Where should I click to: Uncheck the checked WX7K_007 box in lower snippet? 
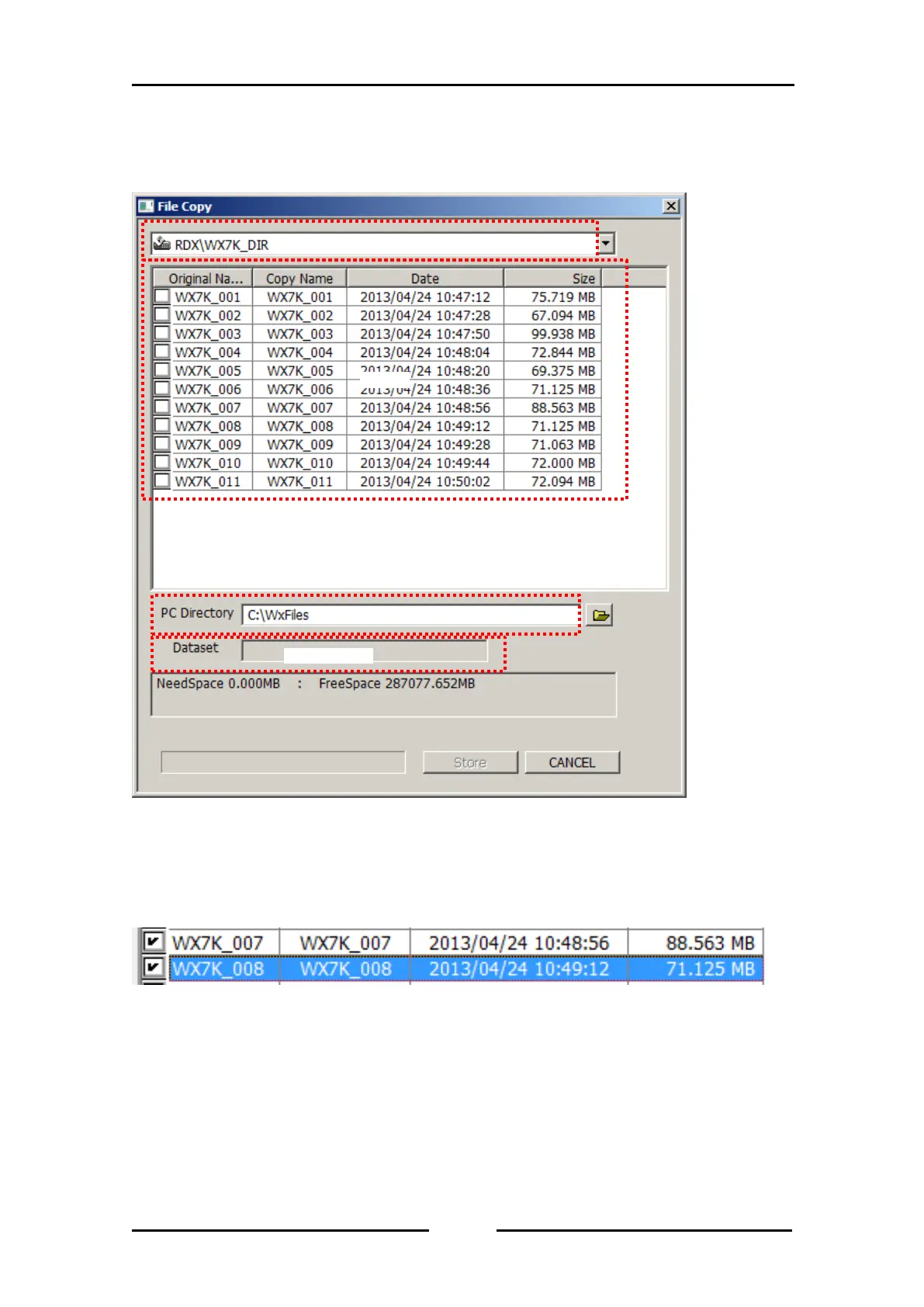pyautogui.click(x=154, y=941)
